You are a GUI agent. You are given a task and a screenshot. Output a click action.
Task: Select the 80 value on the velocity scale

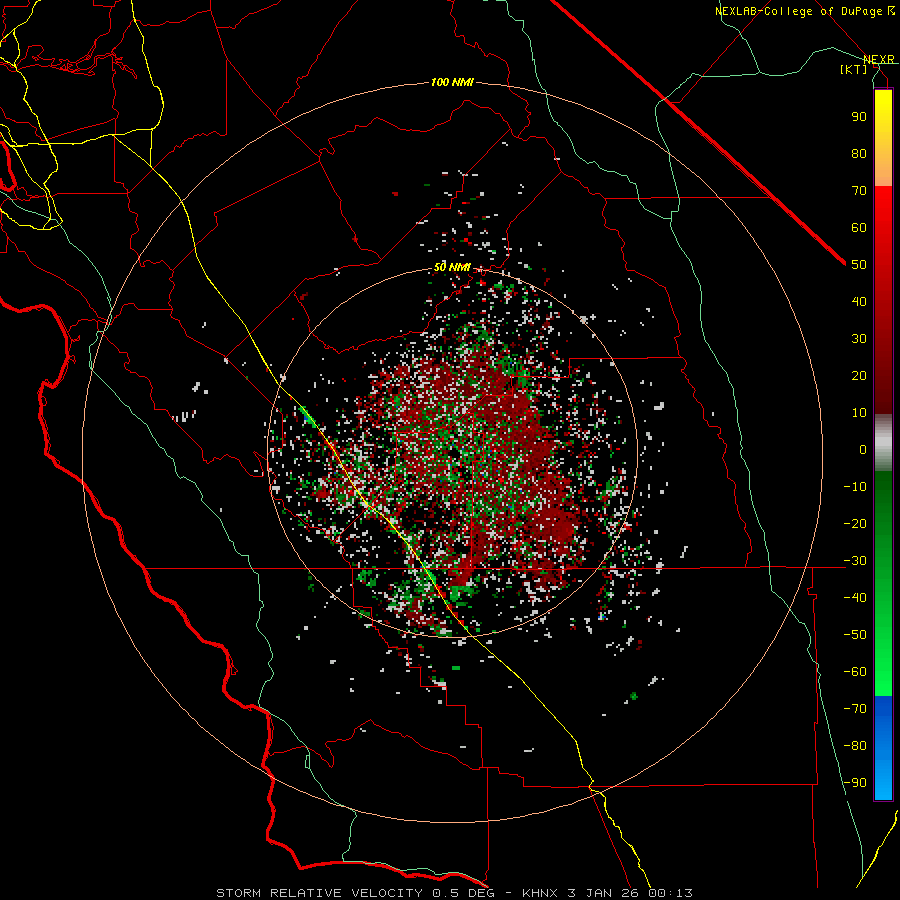tap(859, 153)
